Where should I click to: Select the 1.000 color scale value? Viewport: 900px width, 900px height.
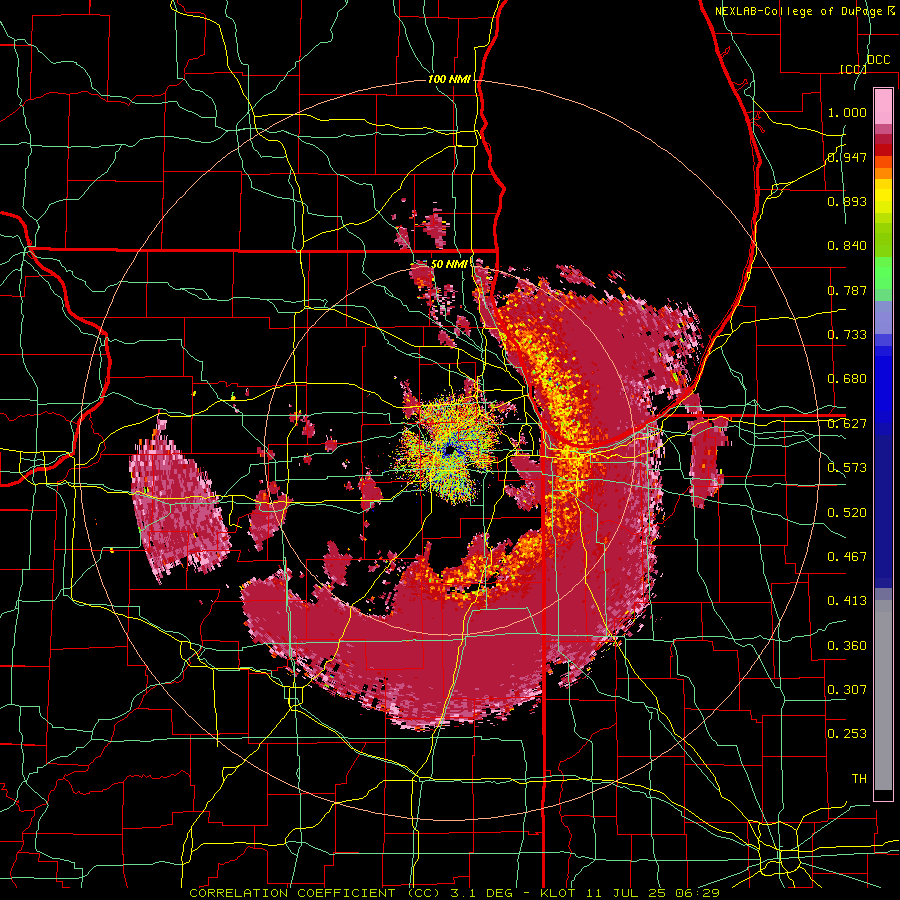(x=847, y=112)
